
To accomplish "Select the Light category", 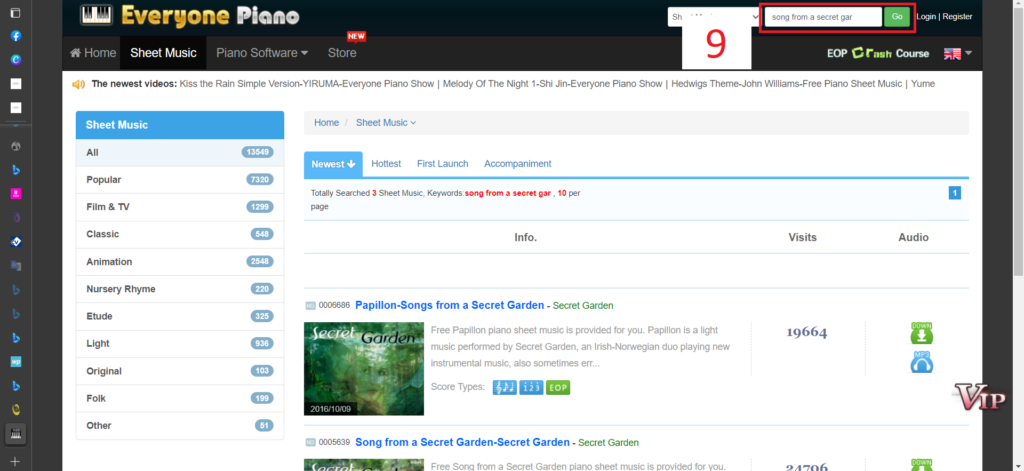I will pyautogui.click(x=180, y=344).
